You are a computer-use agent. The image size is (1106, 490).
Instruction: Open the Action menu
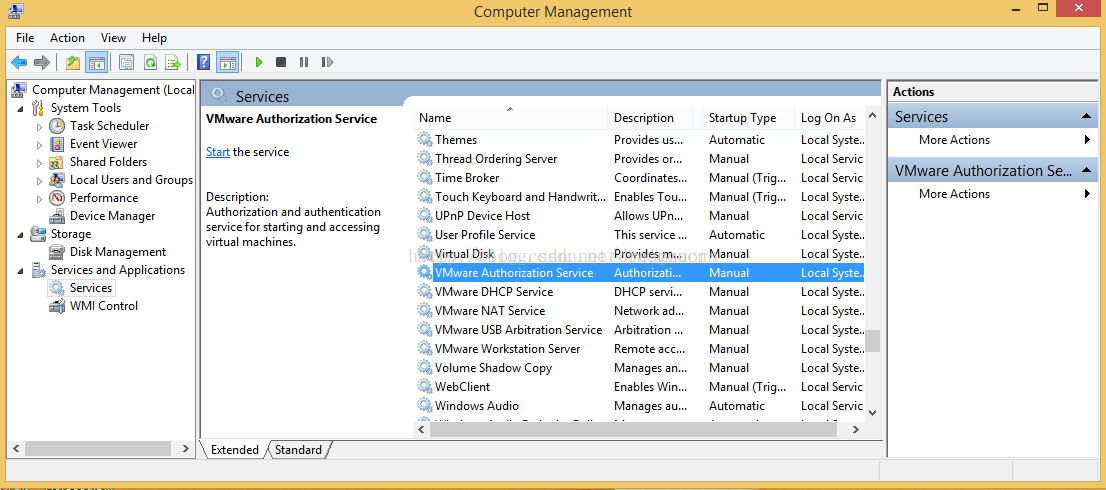(67, 38)
